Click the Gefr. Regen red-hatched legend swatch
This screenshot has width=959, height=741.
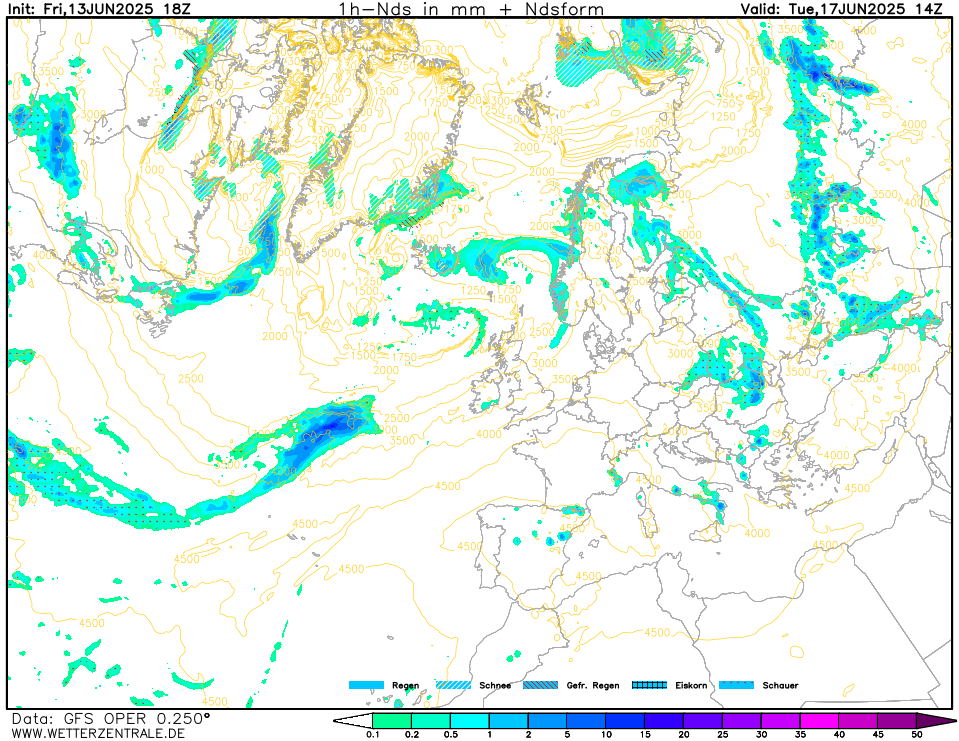point(541,685)
